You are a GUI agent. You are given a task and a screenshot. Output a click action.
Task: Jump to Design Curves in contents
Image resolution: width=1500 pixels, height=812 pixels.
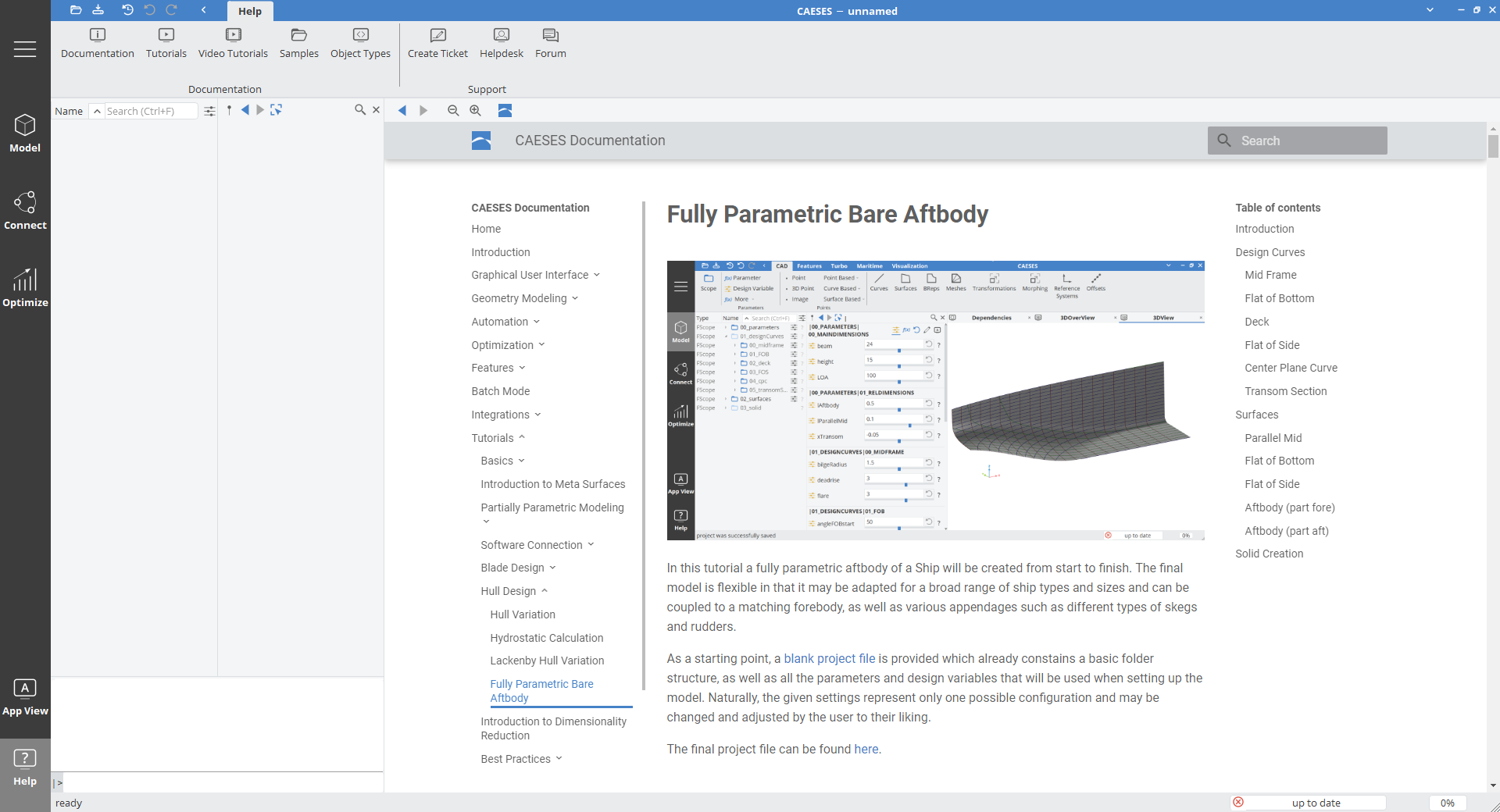[1270, 252]
